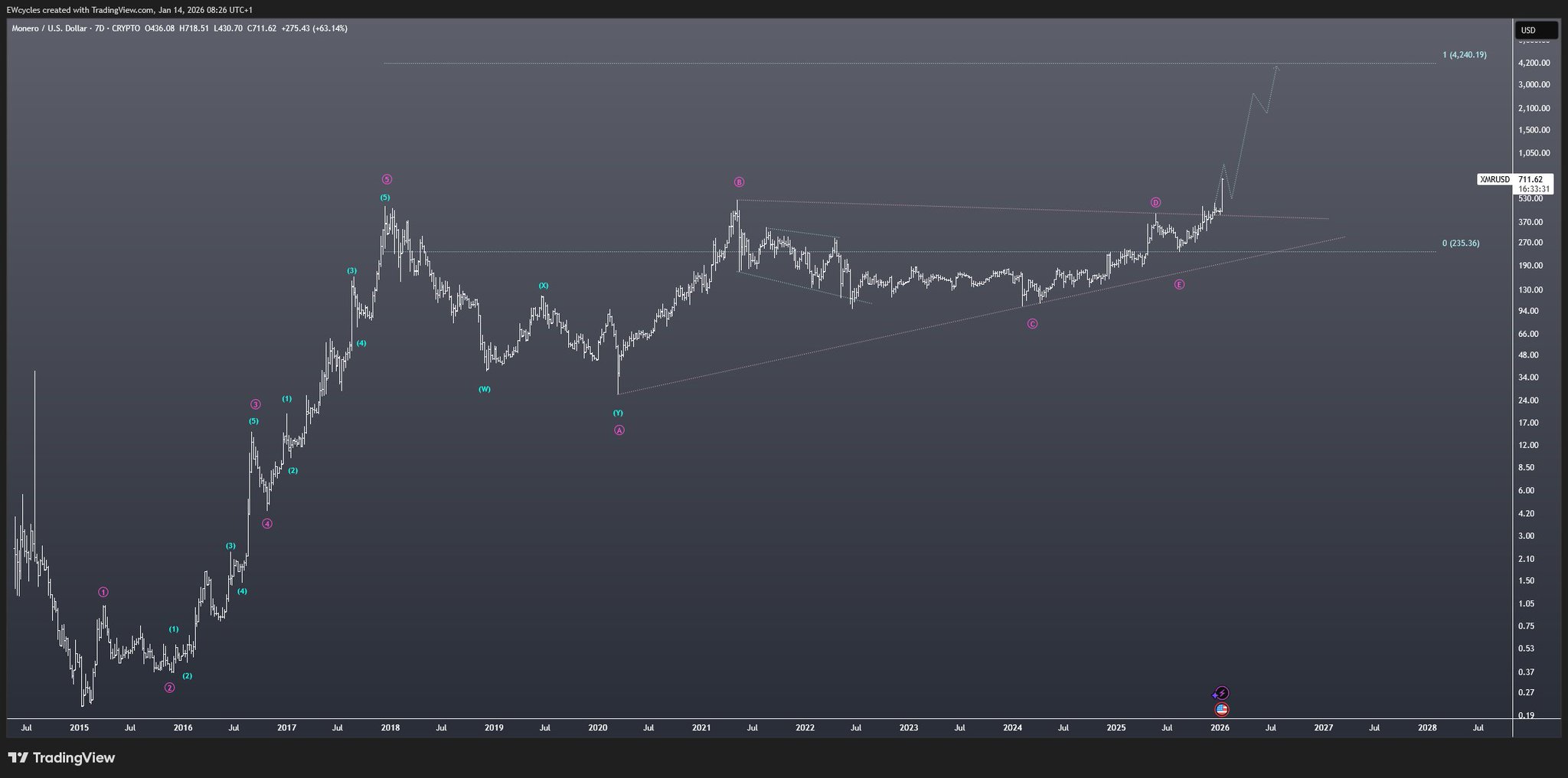The width and height of the screenshot is (1568, 778).
Task: Click the purple lightning event icon
Action: point(1222,693)
